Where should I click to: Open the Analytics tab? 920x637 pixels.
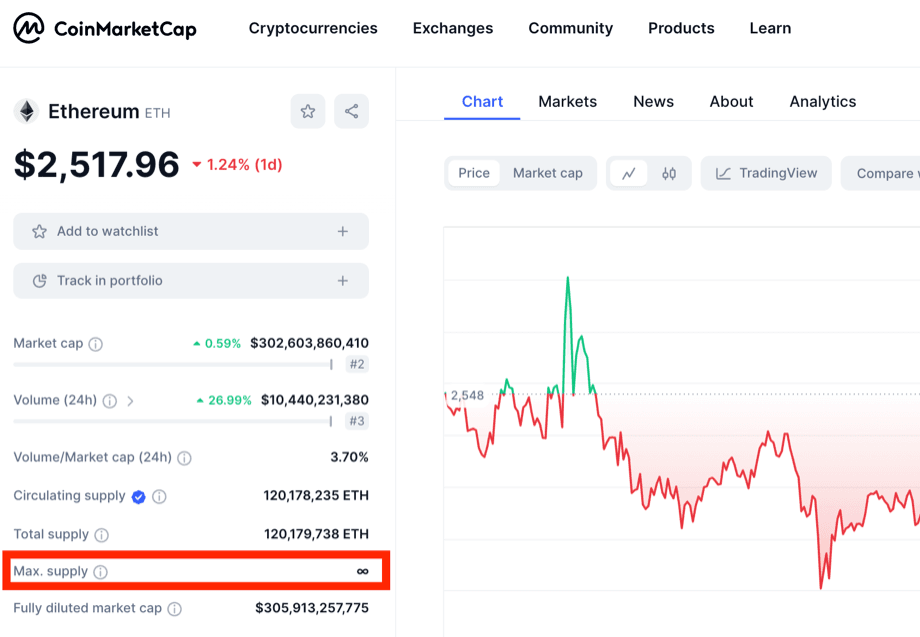coord(822,101)
